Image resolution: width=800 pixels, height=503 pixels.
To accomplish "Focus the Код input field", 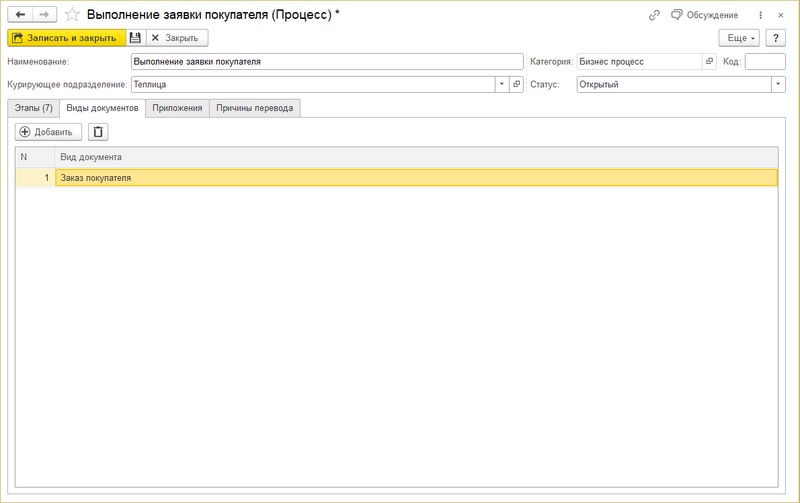I will coord(765,62).
